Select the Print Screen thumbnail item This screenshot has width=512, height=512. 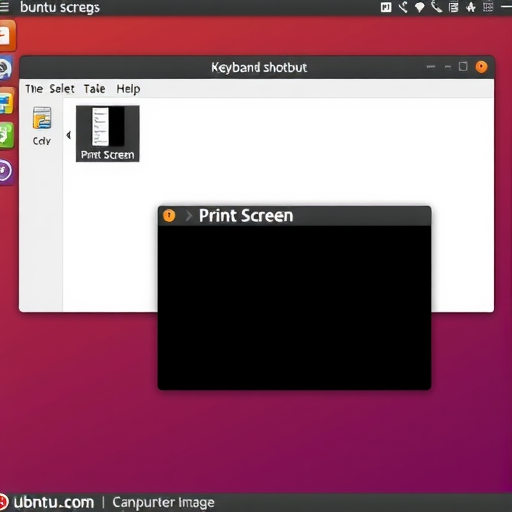107,133
